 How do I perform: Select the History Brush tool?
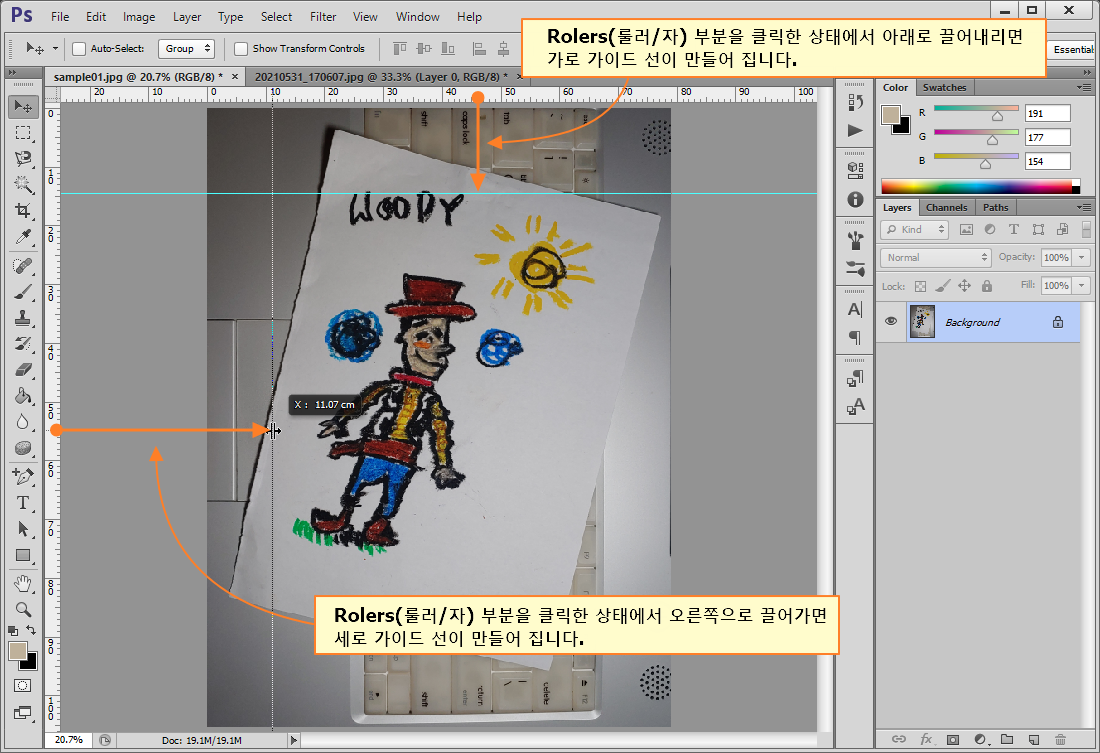click(x=23, y=344)
